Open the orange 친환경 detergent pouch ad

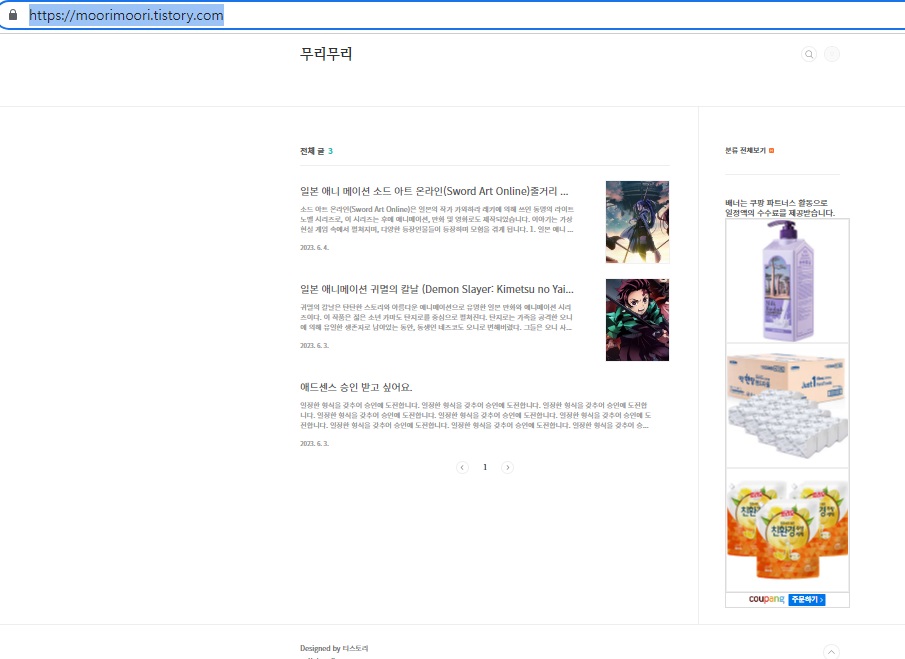[x=787, y=530]
